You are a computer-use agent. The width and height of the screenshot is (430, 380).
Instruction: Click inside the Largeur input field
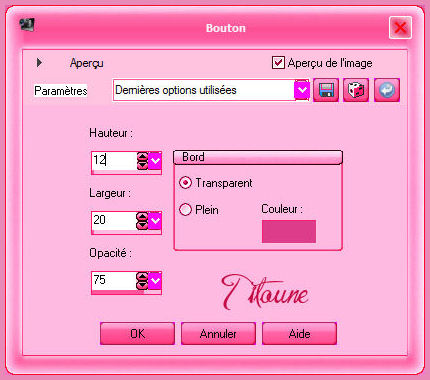pyautogui.click(x=114, y=221)
